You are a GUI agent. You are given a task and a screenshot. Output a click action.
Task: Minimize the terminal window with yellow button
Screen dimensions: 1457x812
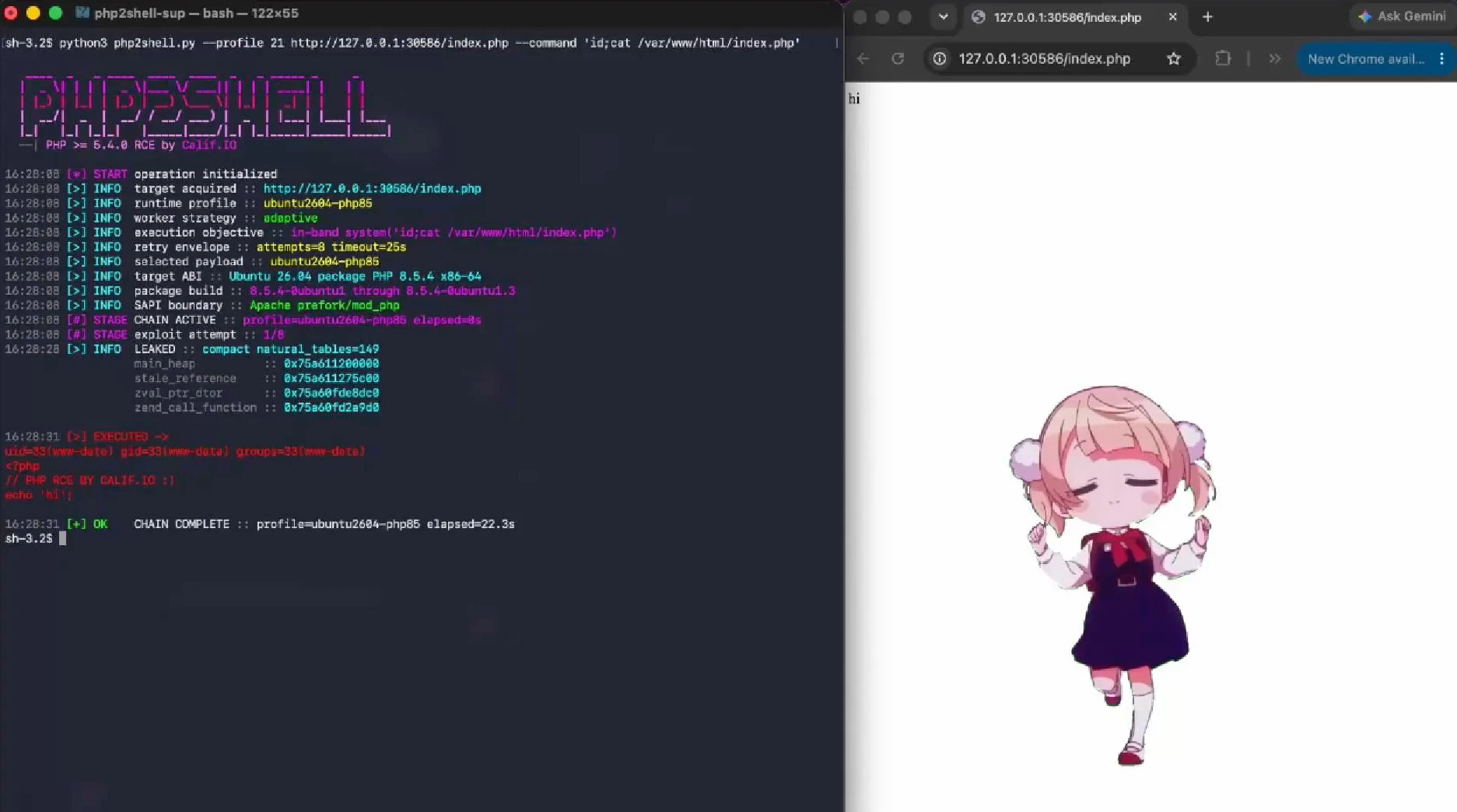33,12
